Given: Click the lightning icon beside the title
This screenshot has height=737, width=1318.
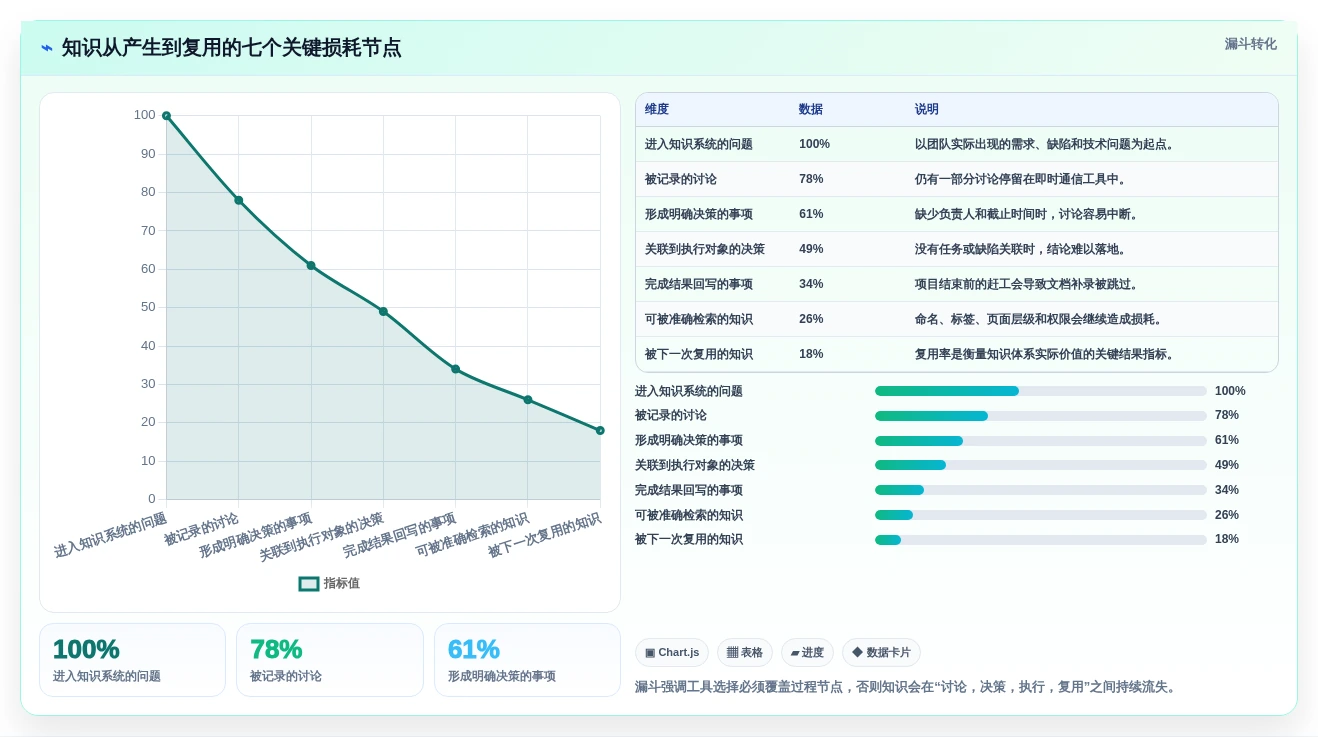Looking at the screenshot, I should point(47,48).
